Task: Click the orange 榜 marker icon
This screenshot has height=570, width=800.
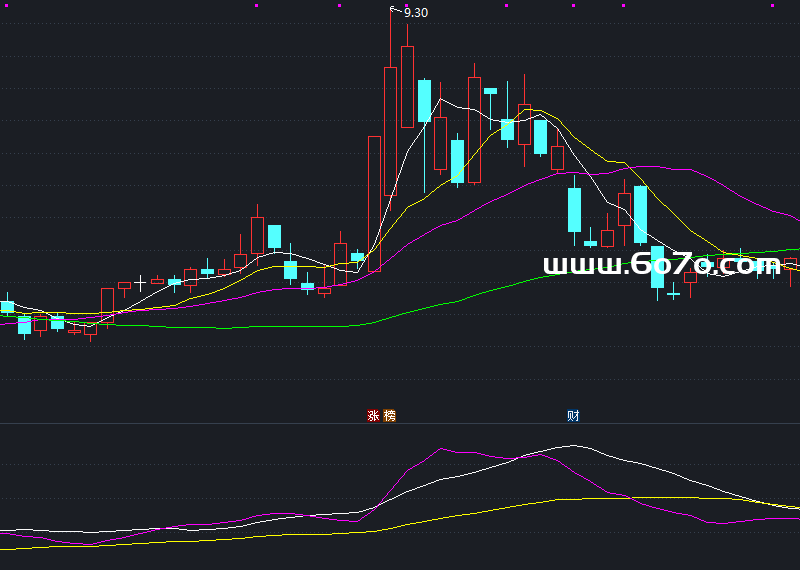Action: click(389, 416)
